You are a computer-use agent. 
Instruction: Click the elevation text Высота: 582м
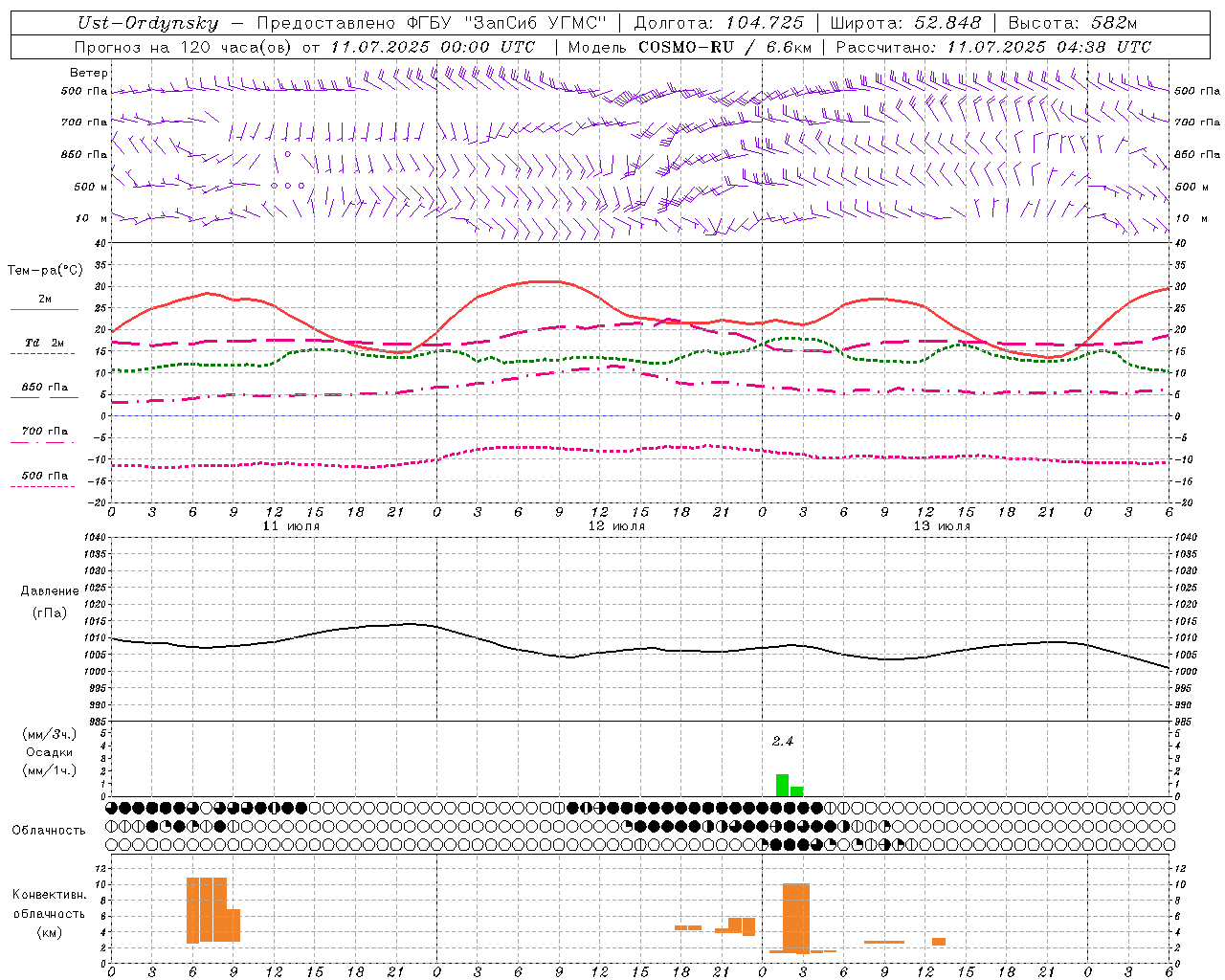tap(1073, 23)
